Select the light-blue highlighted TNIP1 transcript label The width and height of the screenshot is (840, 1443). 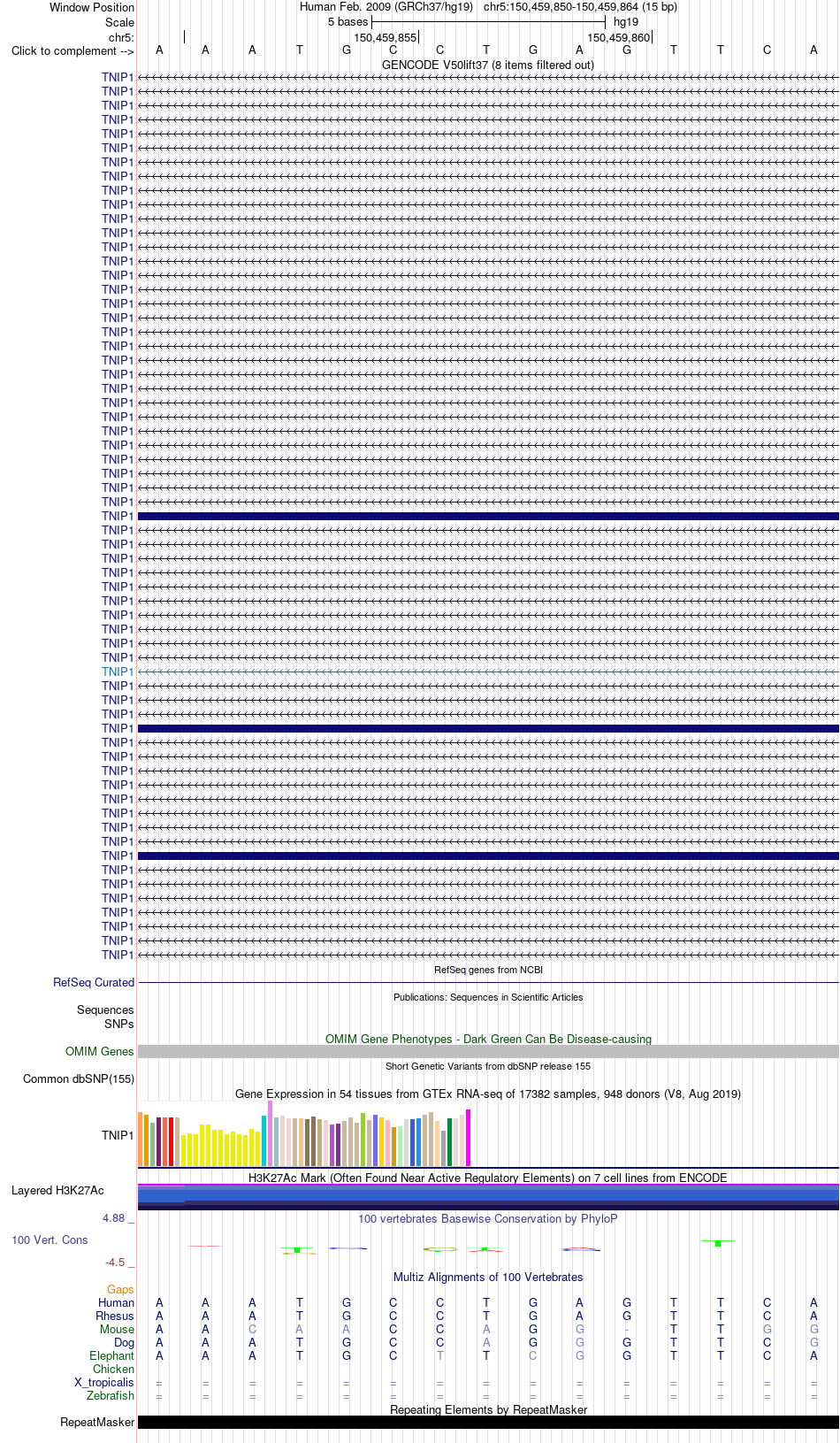point(118,672)
